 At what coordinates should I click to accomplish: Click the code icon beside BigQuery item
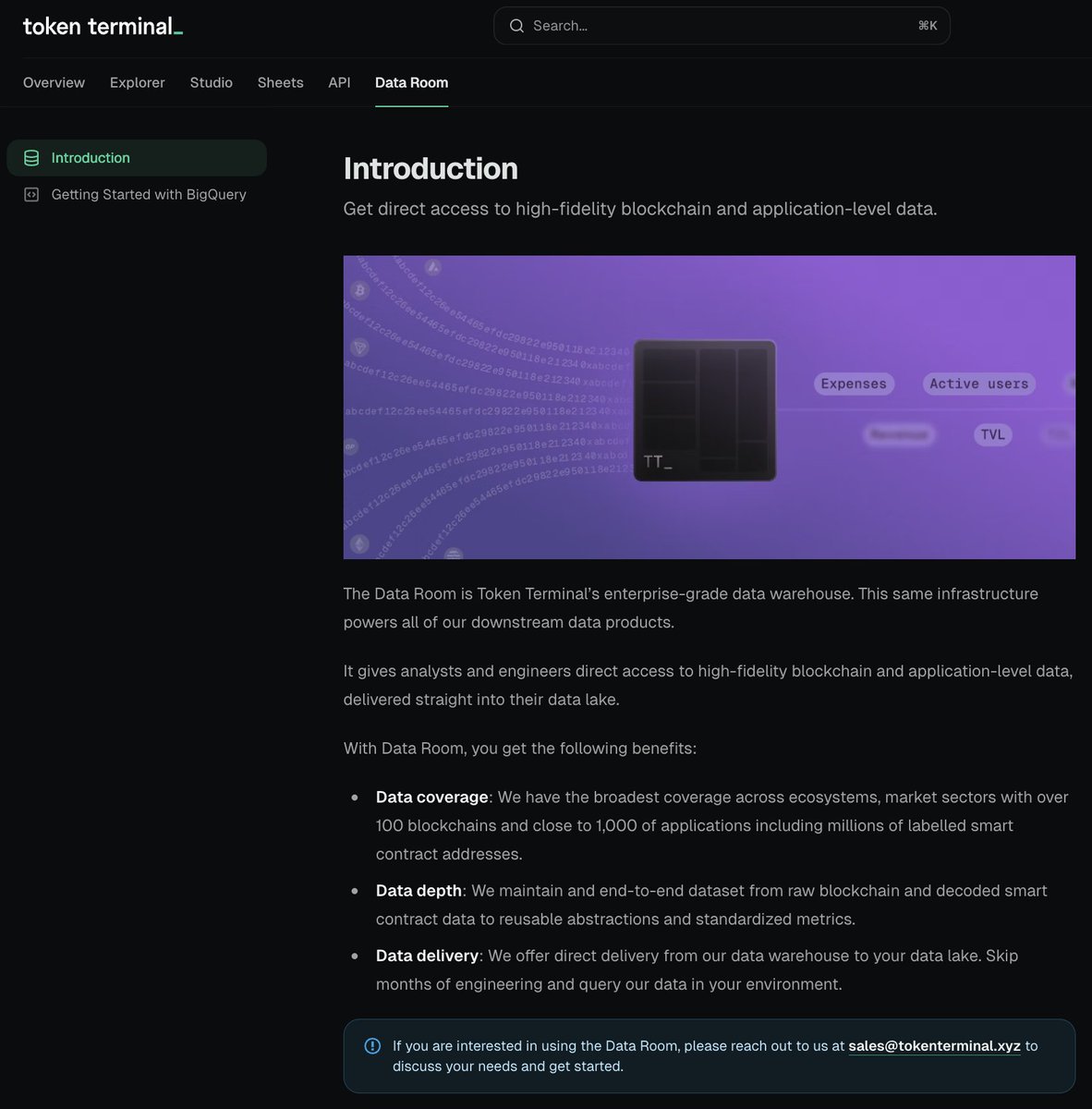point(31,194)
